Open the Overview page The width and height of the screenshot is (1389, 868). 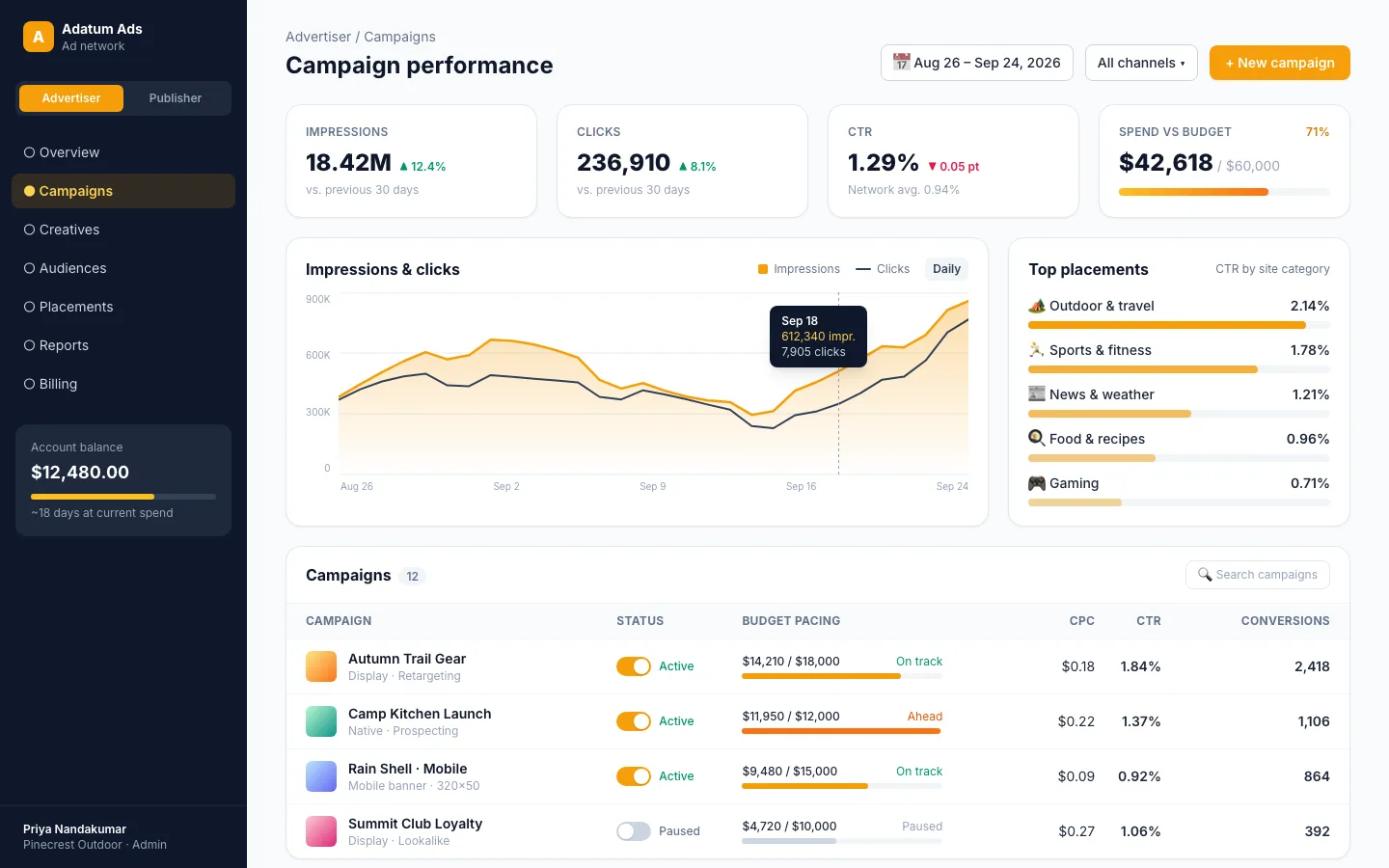pyautogui.click(x=123, y=152)
